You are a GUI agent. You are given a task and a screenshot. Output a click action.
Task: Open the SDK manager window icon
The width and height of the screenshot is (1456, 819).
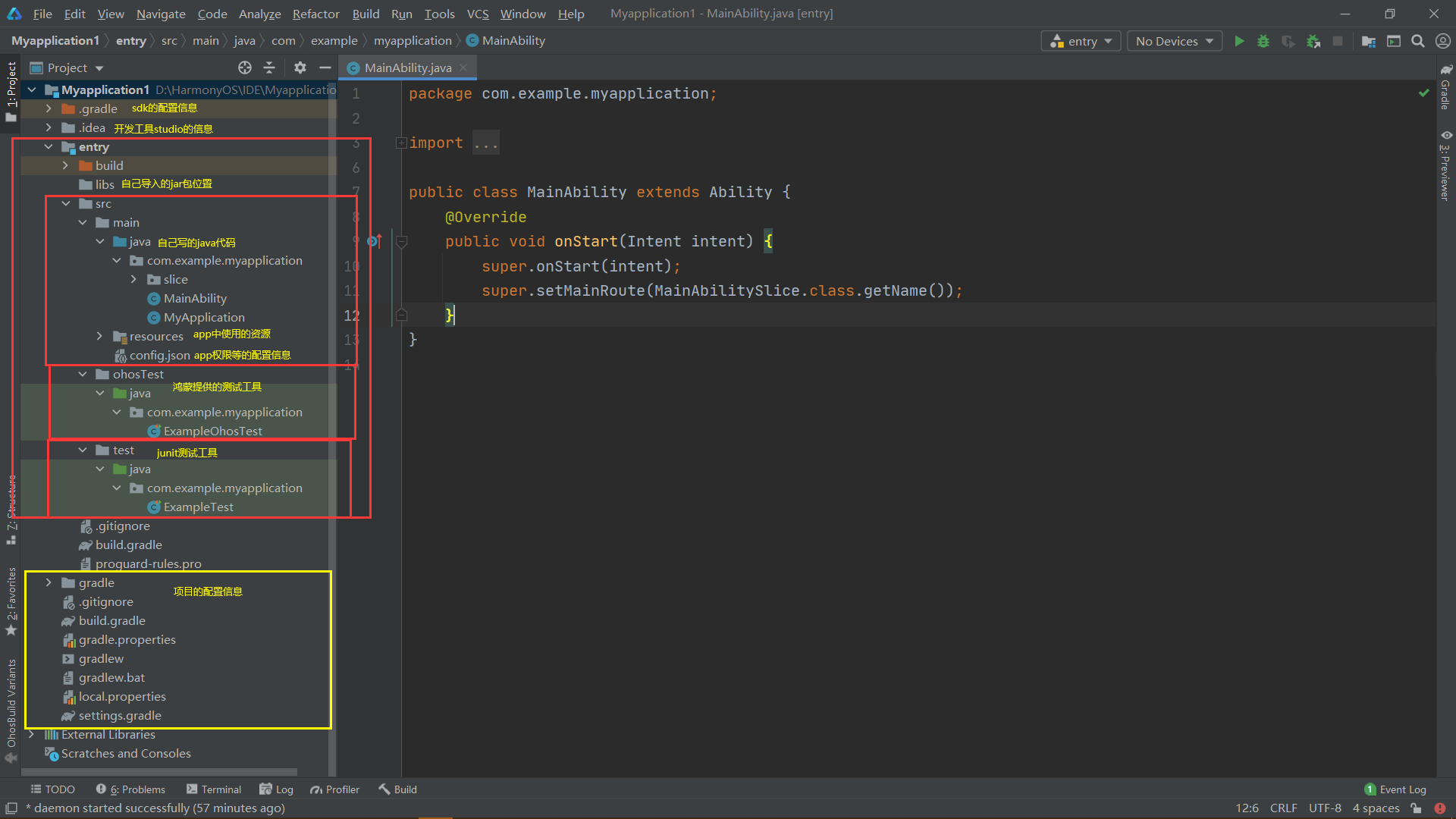pyautogui.click(x=1394, y=41)
